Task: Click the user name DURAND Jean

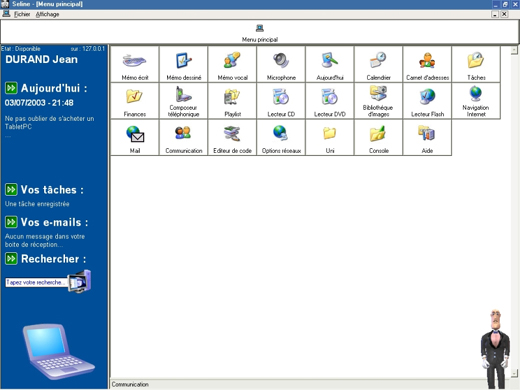Action: [x=41, y=59]
